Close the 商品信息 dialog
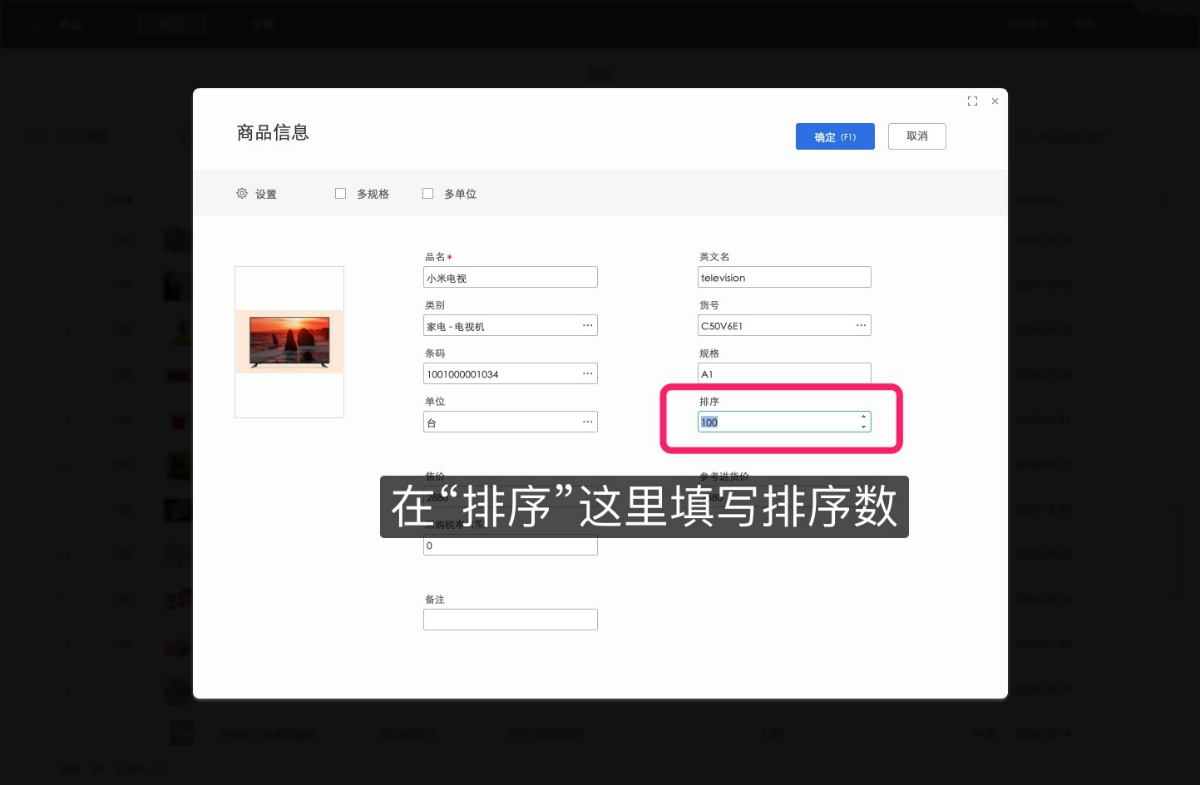Image resolution: width=1200 pixels, height=785 pixels. 995,101
